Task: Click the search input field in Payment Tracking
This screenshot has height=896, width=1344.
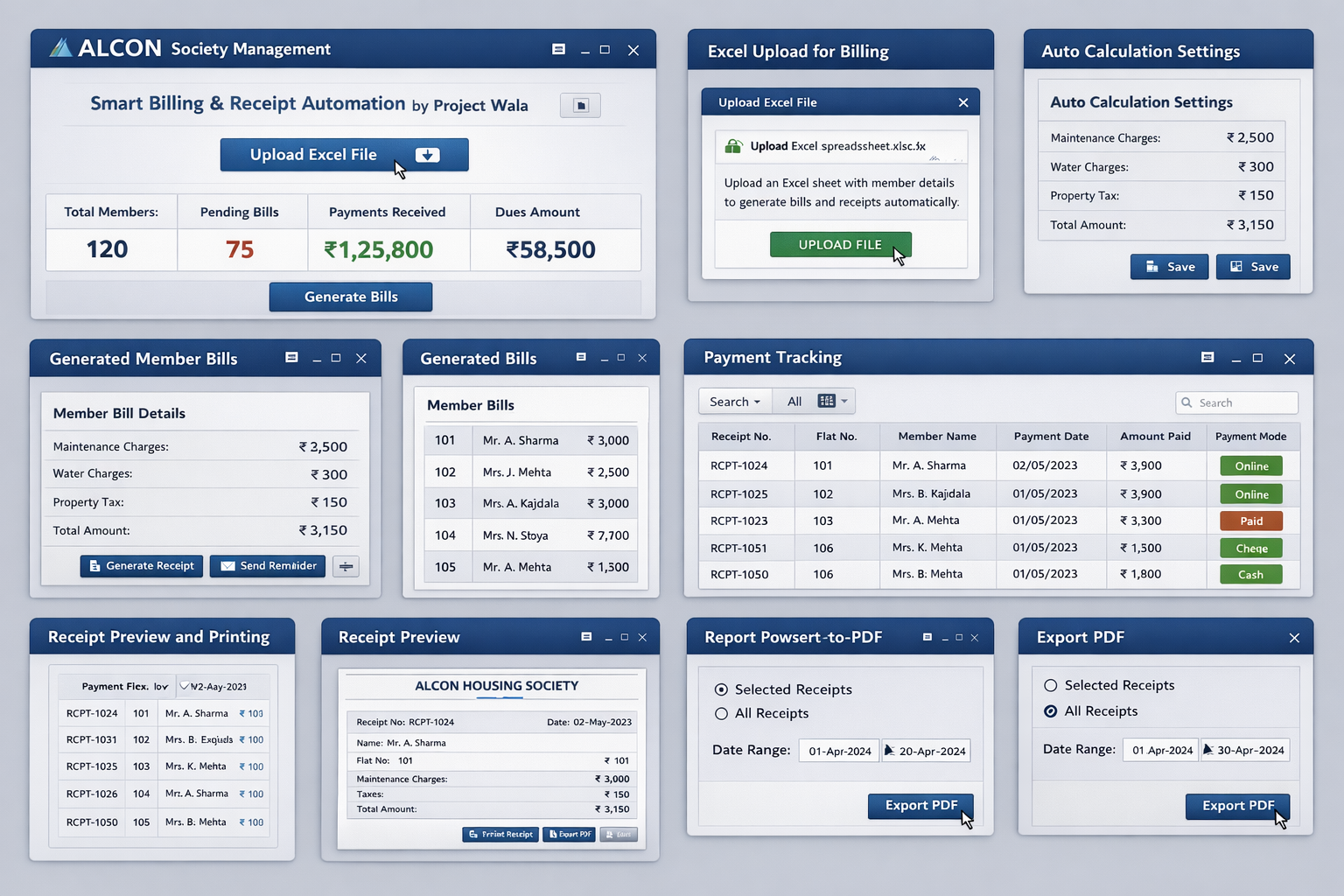Action: point(1236,402)
